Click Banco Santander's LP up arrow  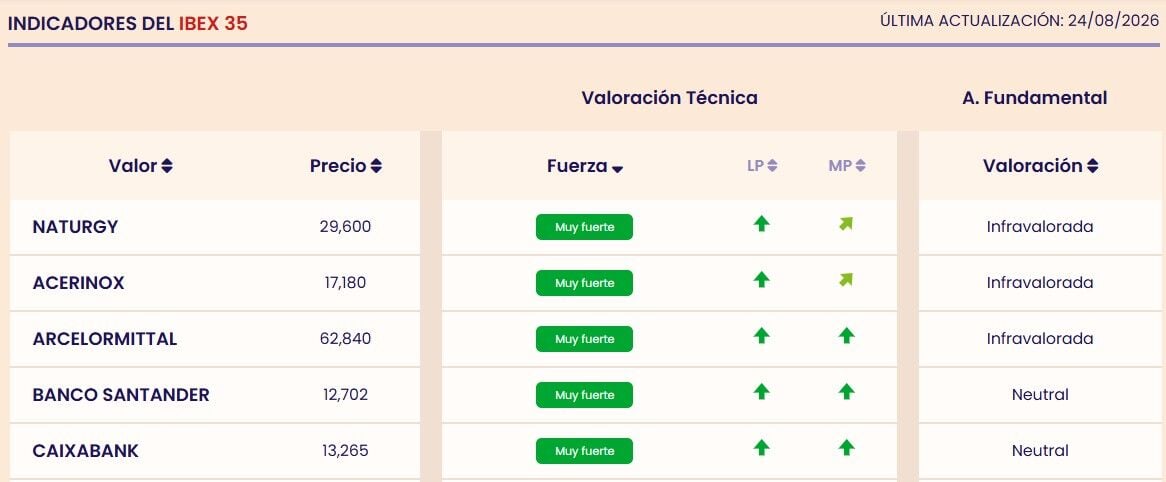761,392
